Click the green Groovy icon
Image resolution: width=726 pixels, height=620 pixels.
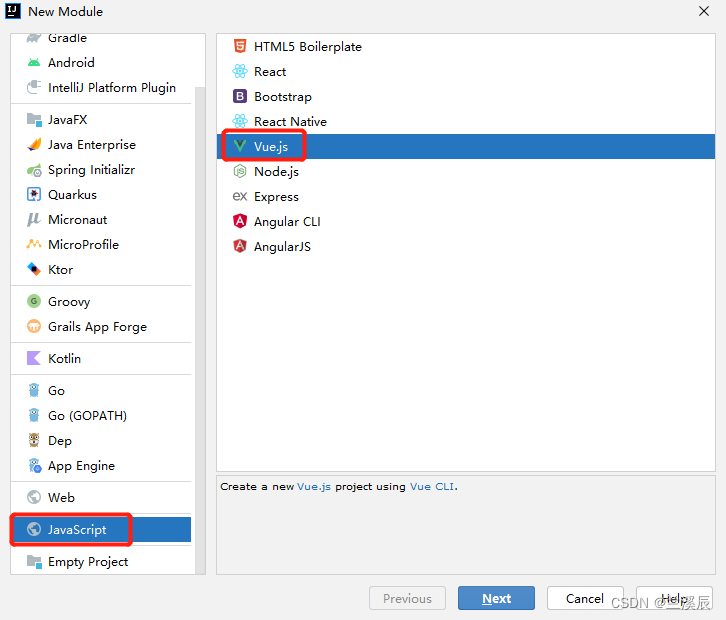tap(34, 301)
